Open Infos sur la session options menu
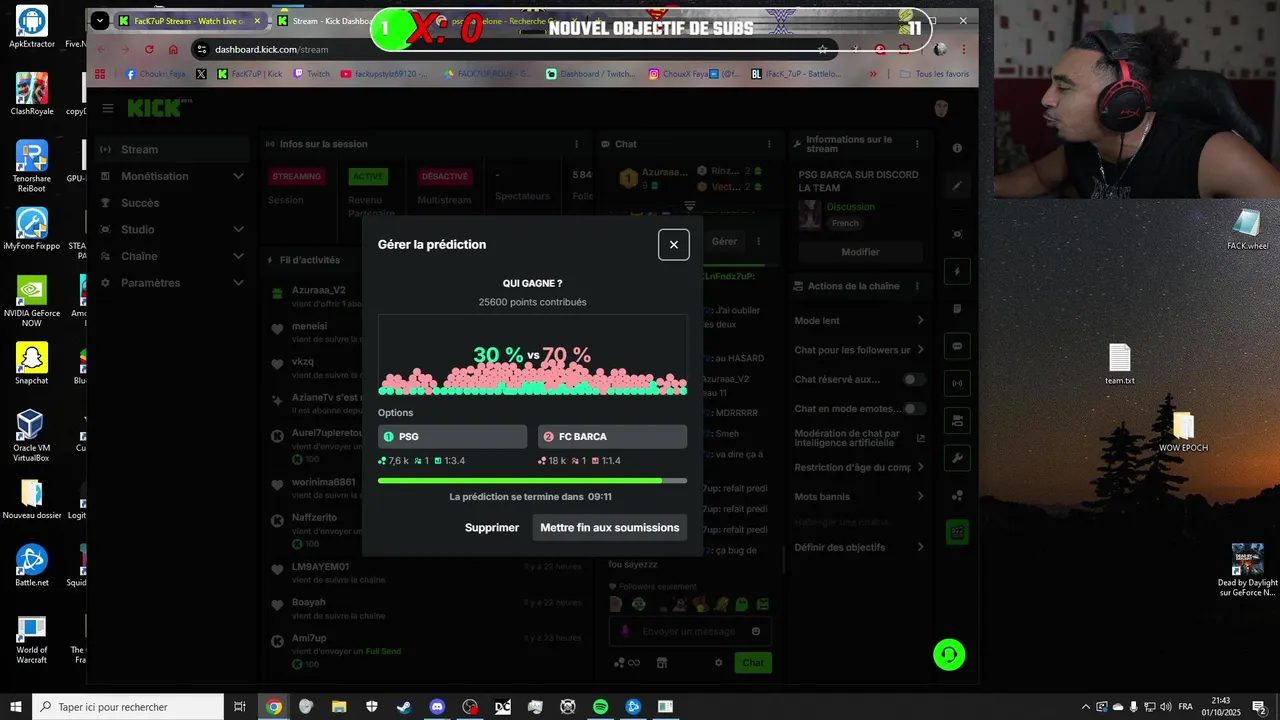The width and height of the screenshot is (1280, 720). (x=576, y=144)
